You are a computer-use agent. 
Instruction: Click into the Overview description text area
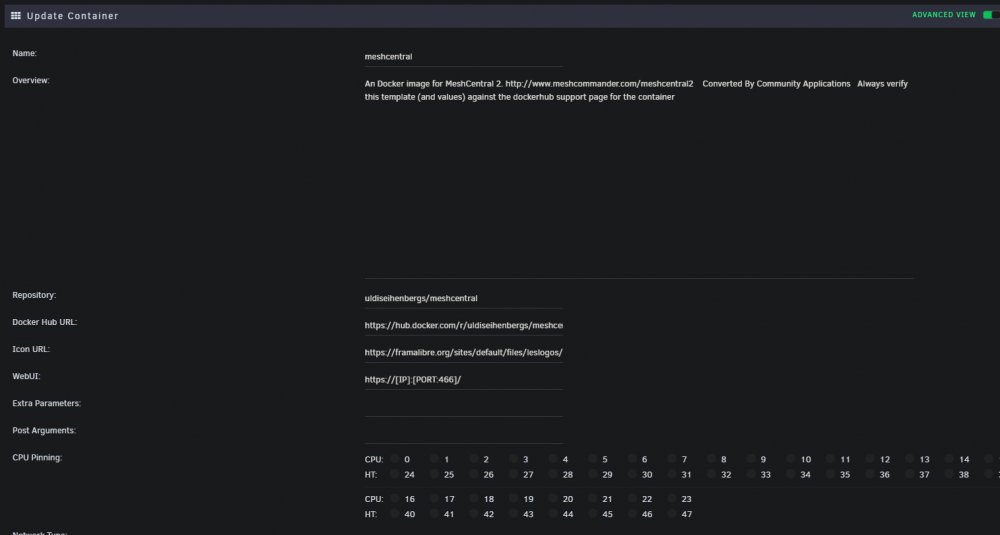[638, 177]
